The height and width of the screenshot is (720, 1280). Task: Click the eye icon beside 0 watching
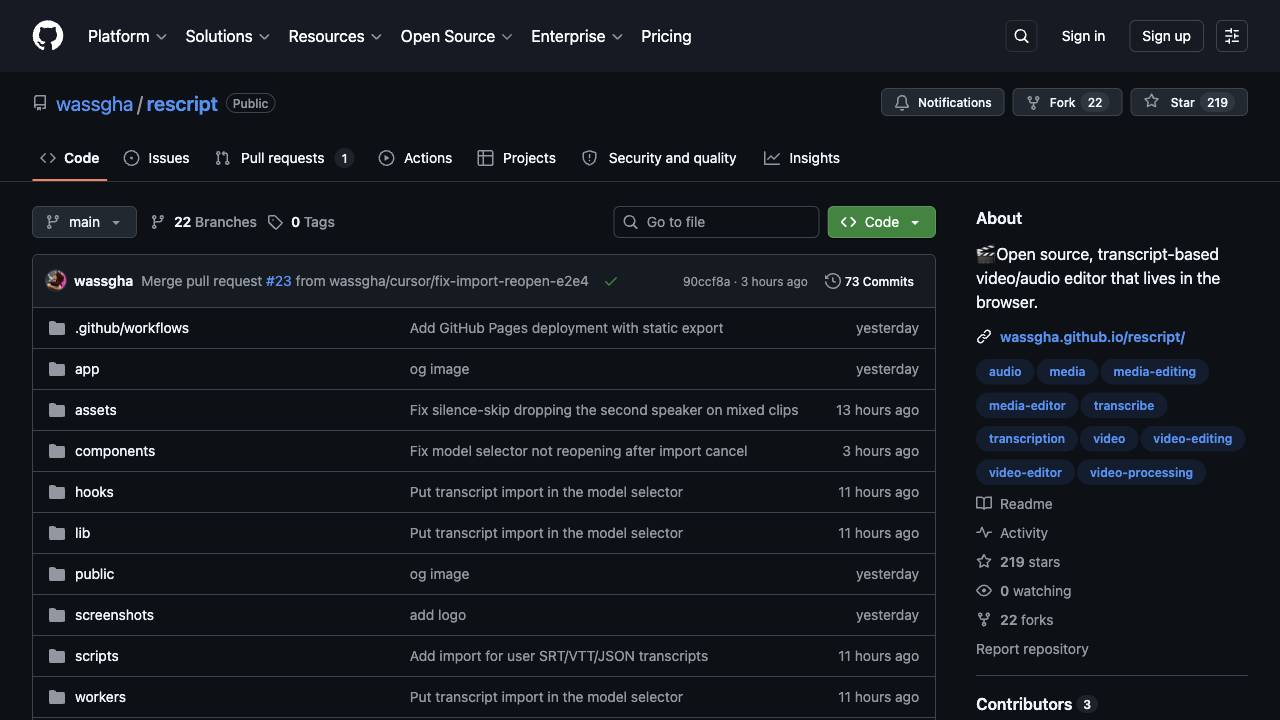click(984, 591)
